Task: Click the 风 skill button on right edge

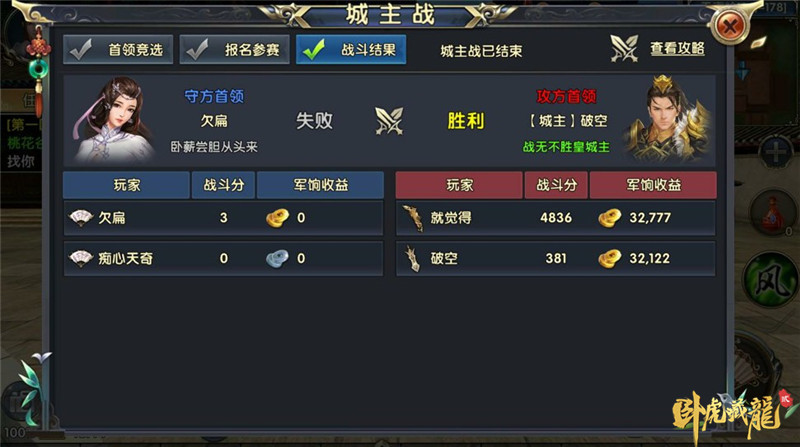Action: [770, 280]
